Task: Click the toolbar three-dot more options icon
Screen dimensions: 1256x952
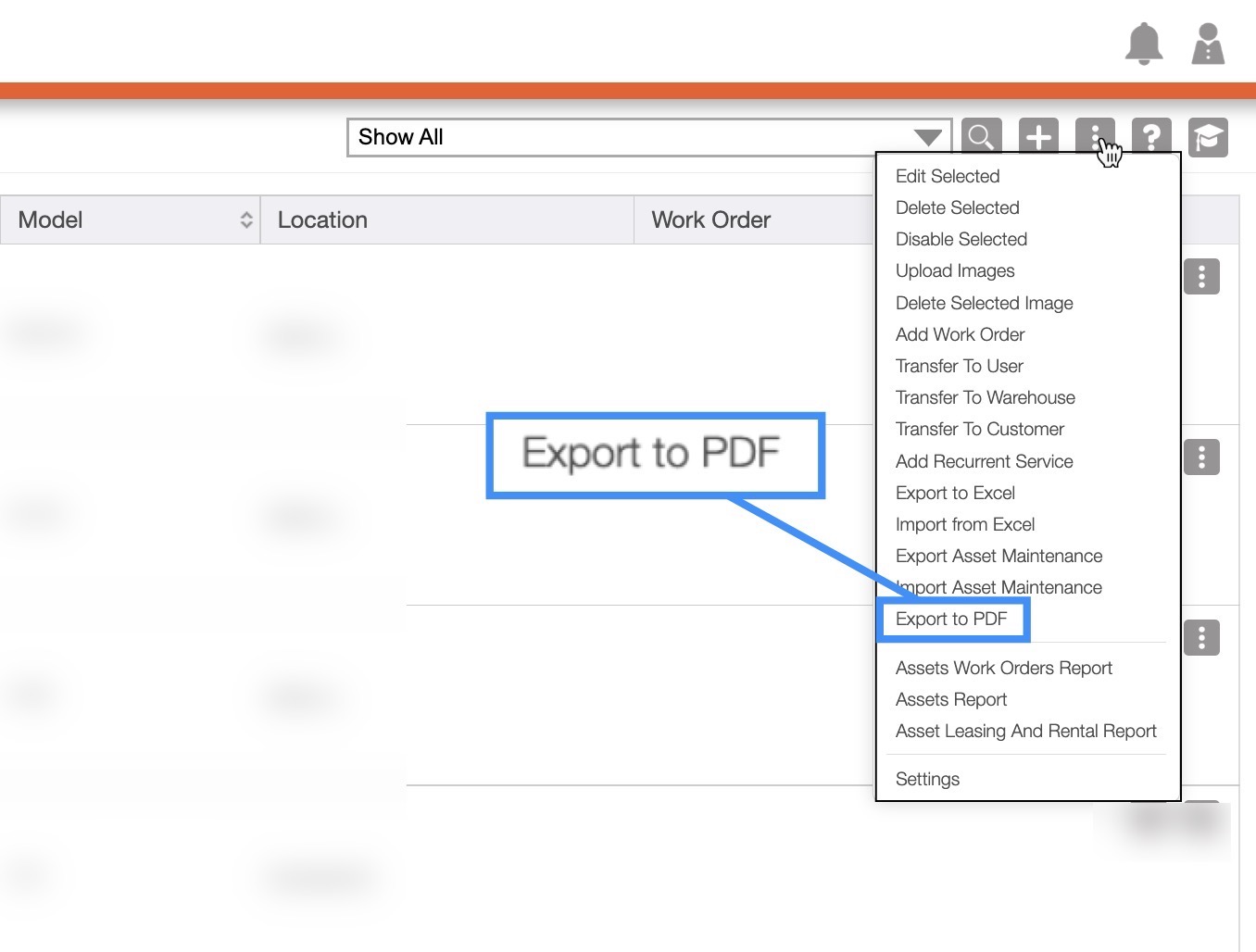Action: click(x=1094, y=136)
